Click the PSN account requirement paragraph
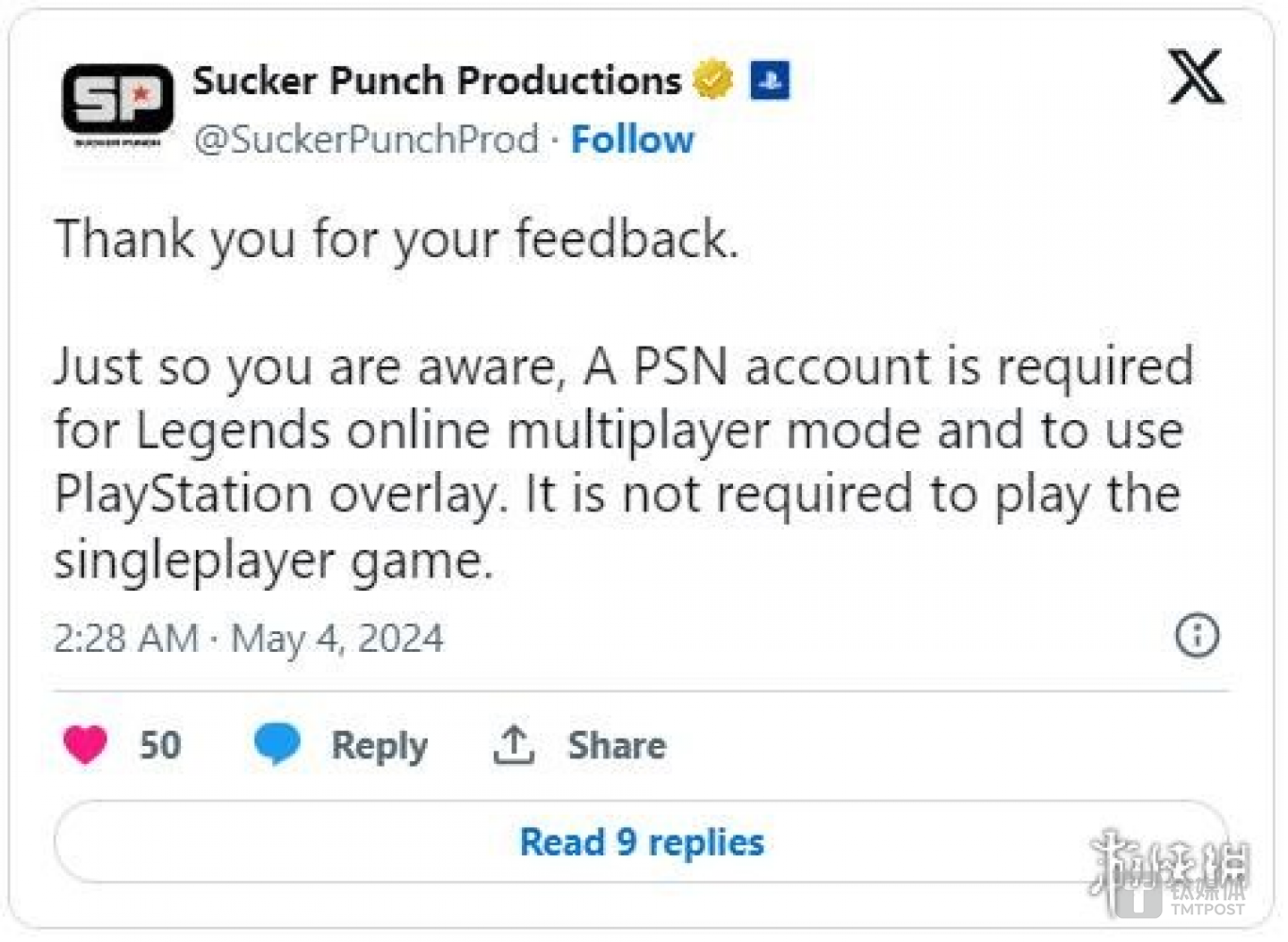Viewport: 1288px width, 942px height. click(x=623, y=462)
